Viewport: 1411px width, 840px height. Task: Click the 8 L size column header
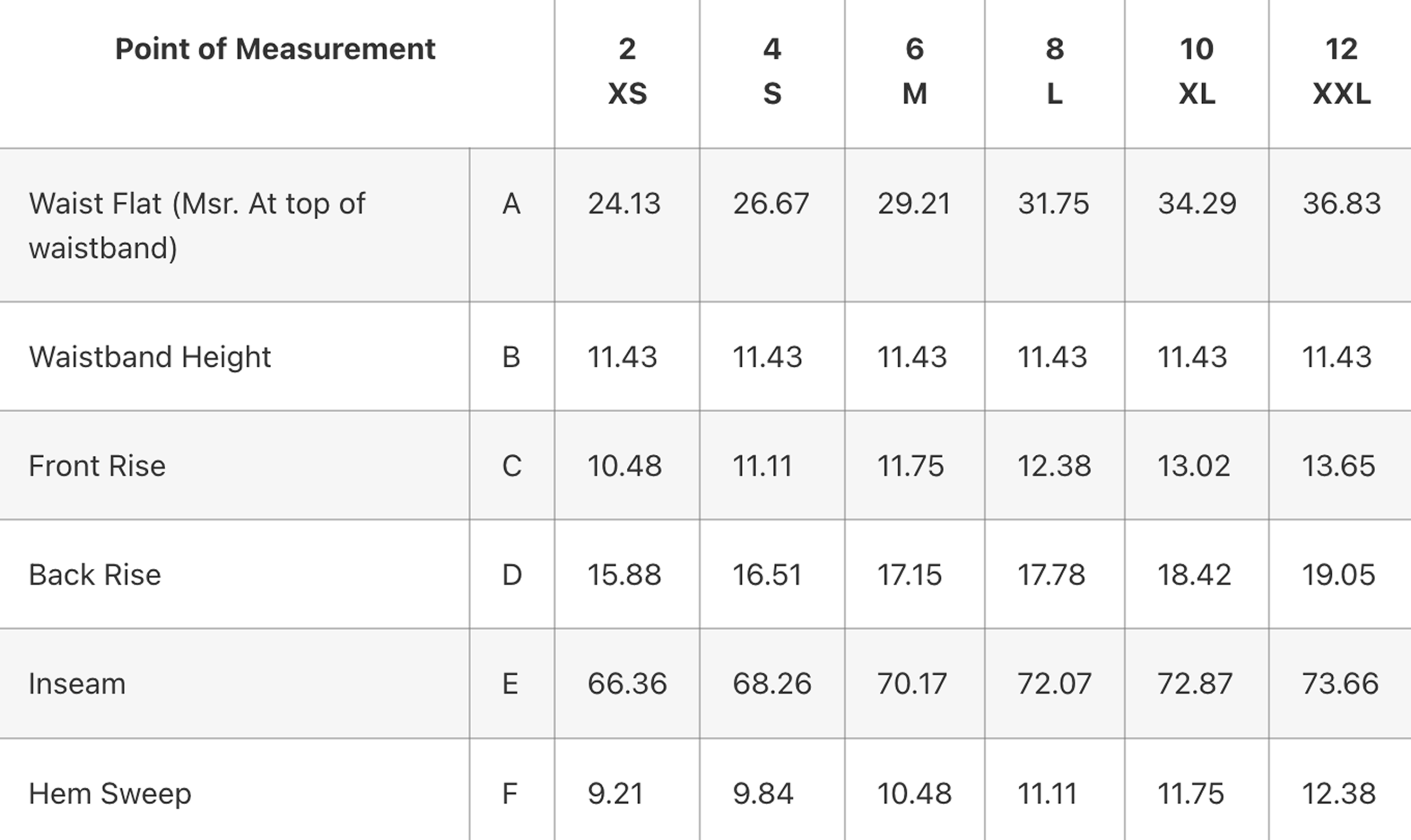(1054, 71)
